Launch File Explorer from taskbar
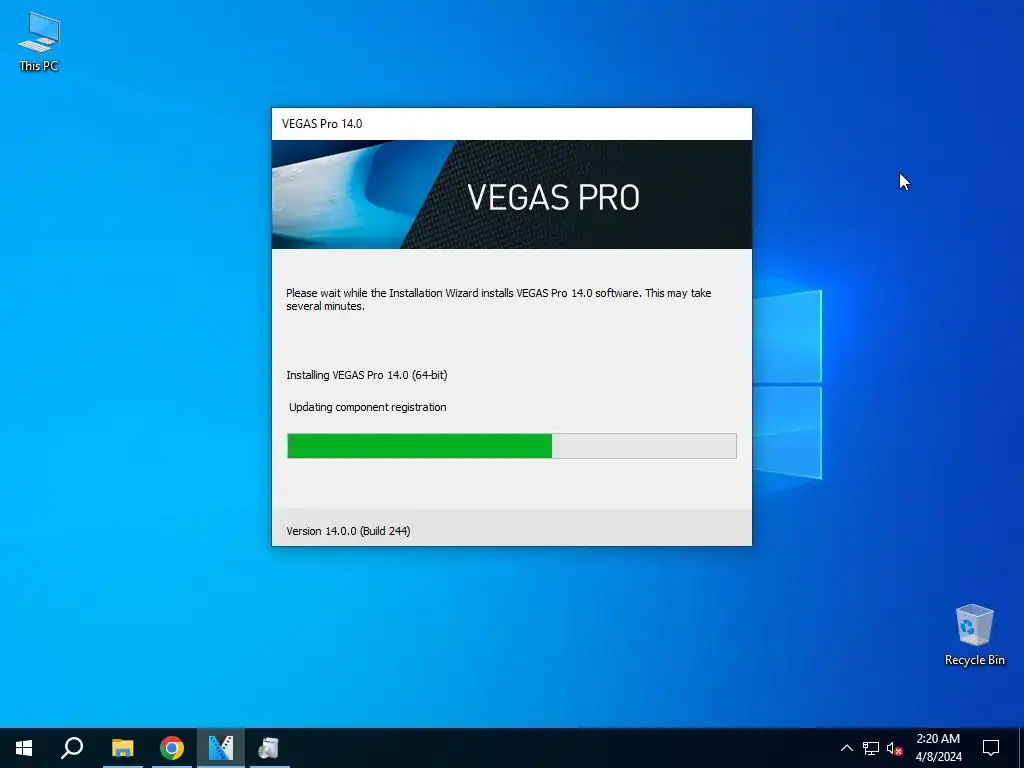This screenshot has width=1024, height=768. pyautogui.click(x=122, y=748)
